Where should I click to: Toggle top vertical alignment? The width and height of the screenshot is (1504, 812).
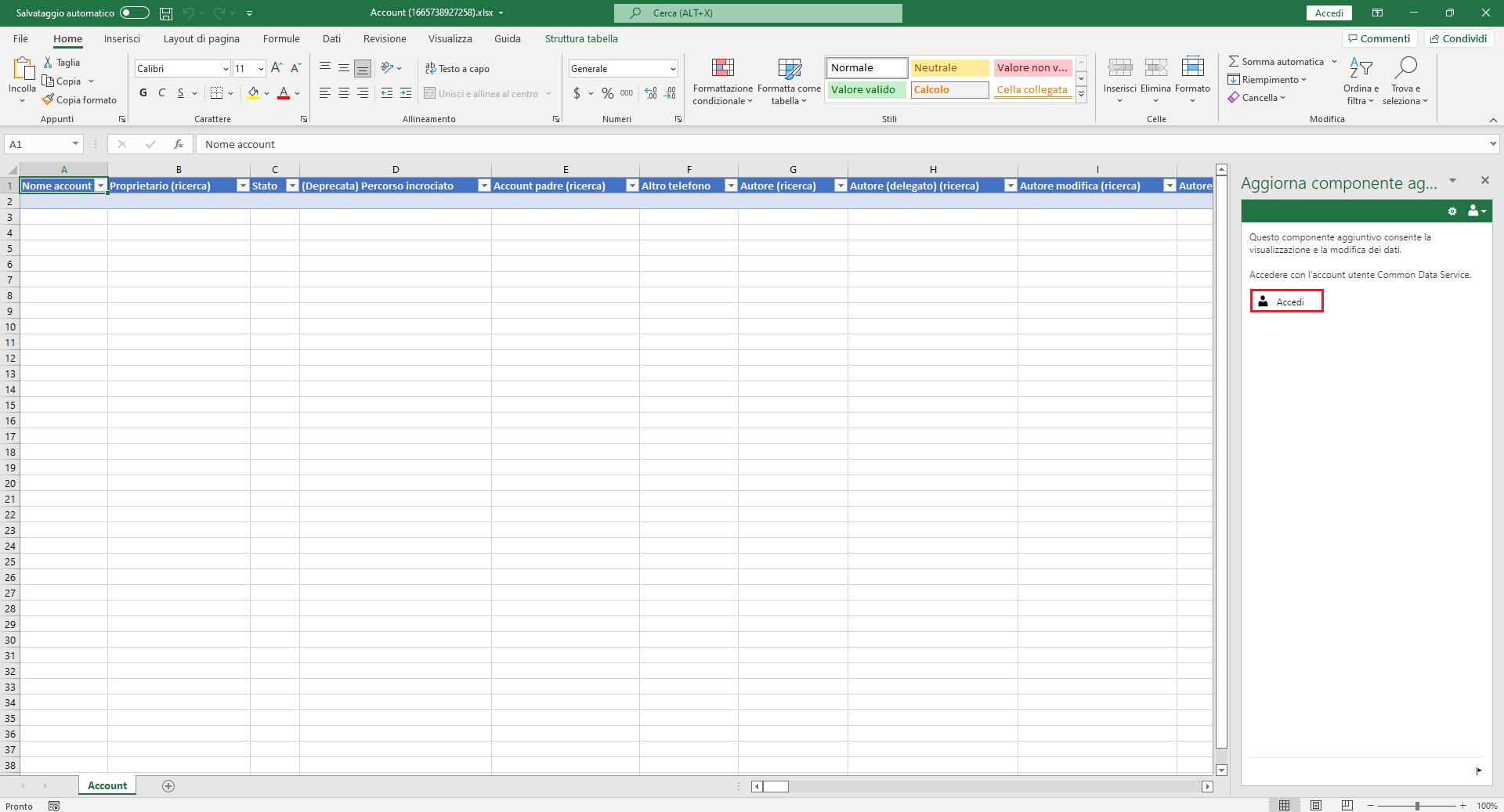coord(324,68)
